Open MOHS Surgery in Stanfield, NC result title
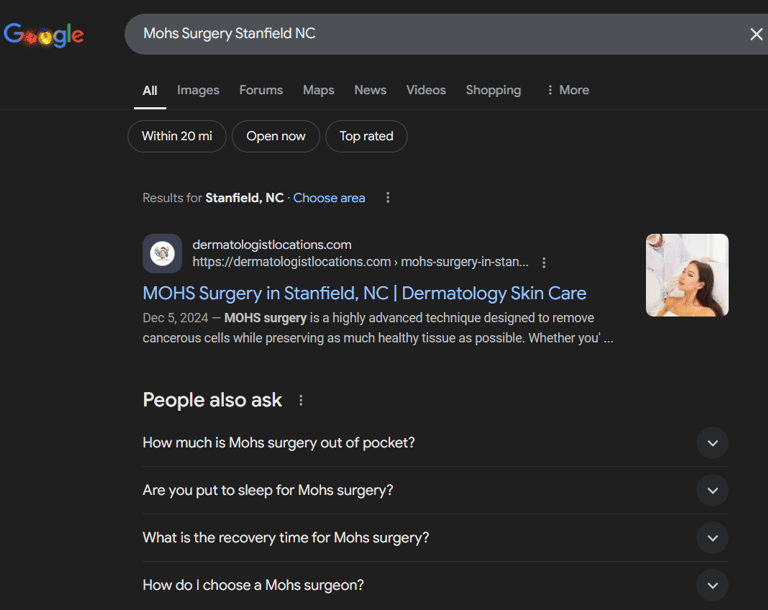Viewport: 768px width, 610px height. (364, 293)
